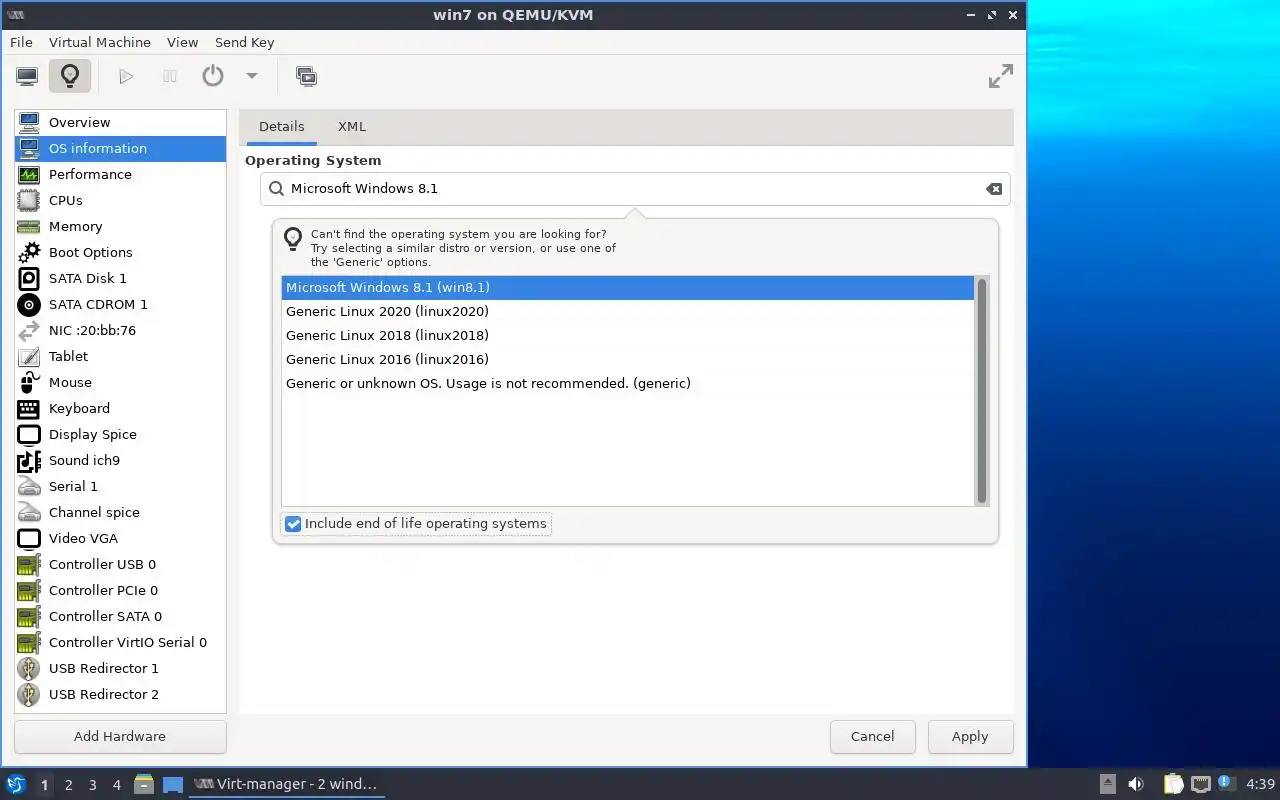Select Controller USB 0

pyautogui.click(x=120, y=564)
